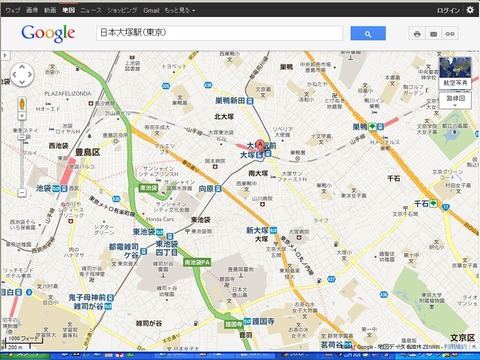Open the ニュース menu item
The image size is (480, 360).
tap(91, 10)
